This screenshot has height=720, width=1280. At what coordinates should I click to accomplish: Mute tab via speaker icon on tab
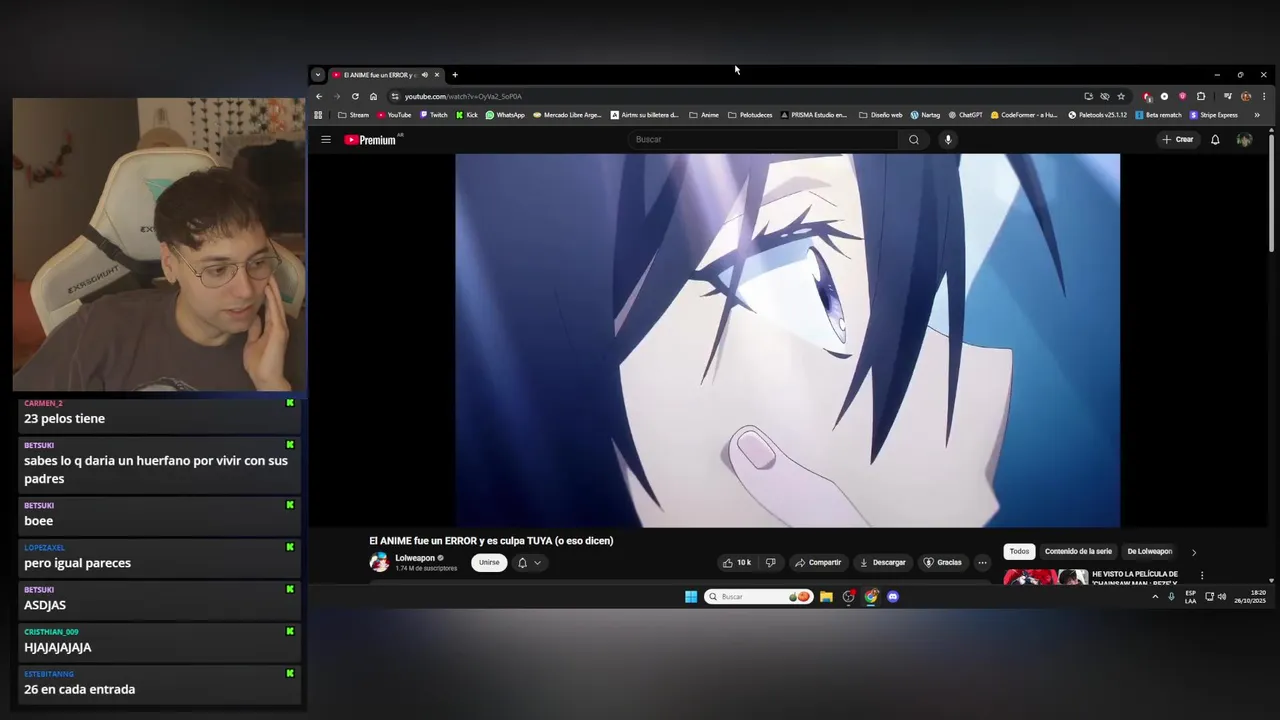pyautogui.click(x=424, y=75)
